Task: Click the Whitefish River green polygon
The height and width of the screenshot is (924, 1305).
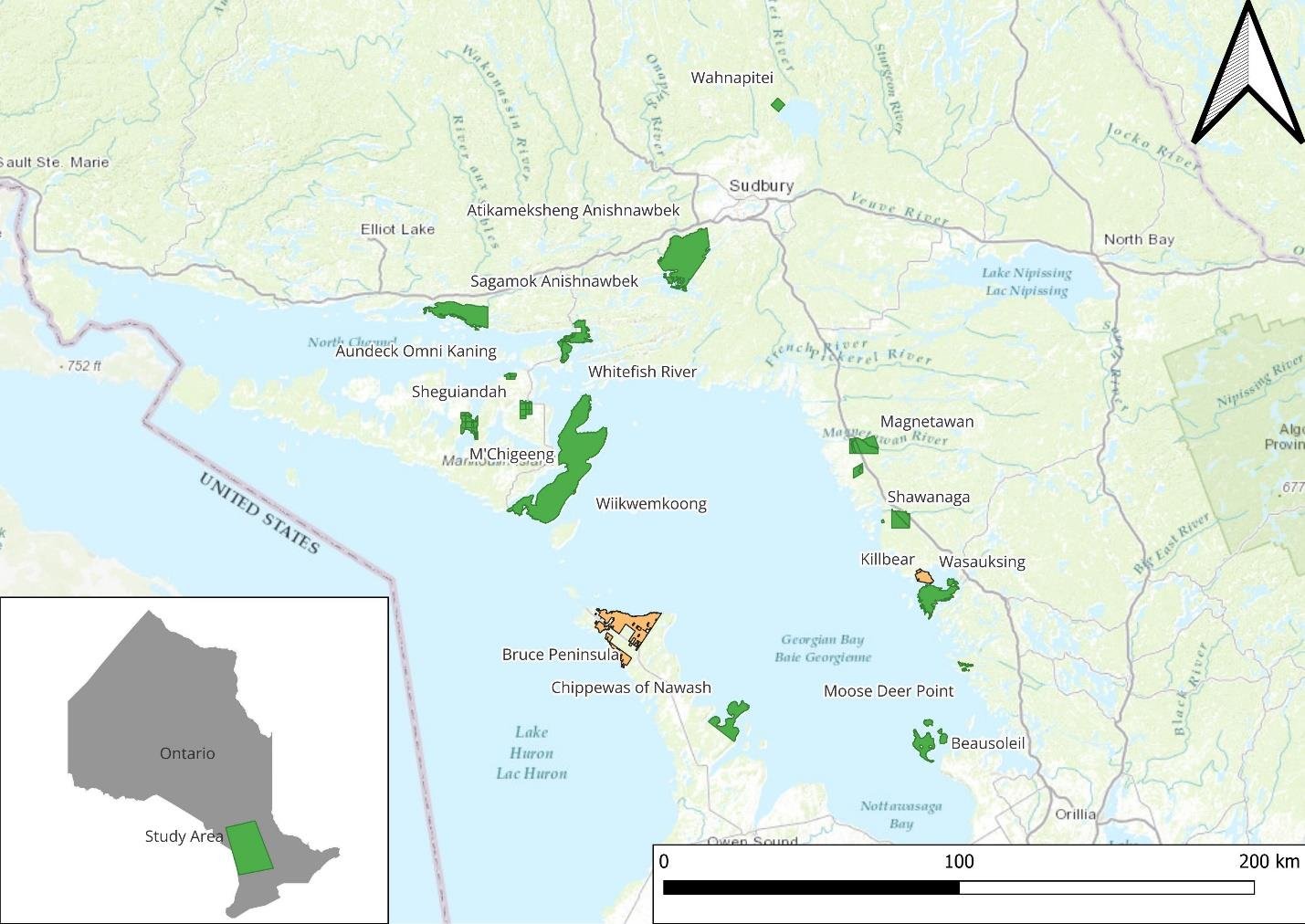Action: tap(574, 341)
